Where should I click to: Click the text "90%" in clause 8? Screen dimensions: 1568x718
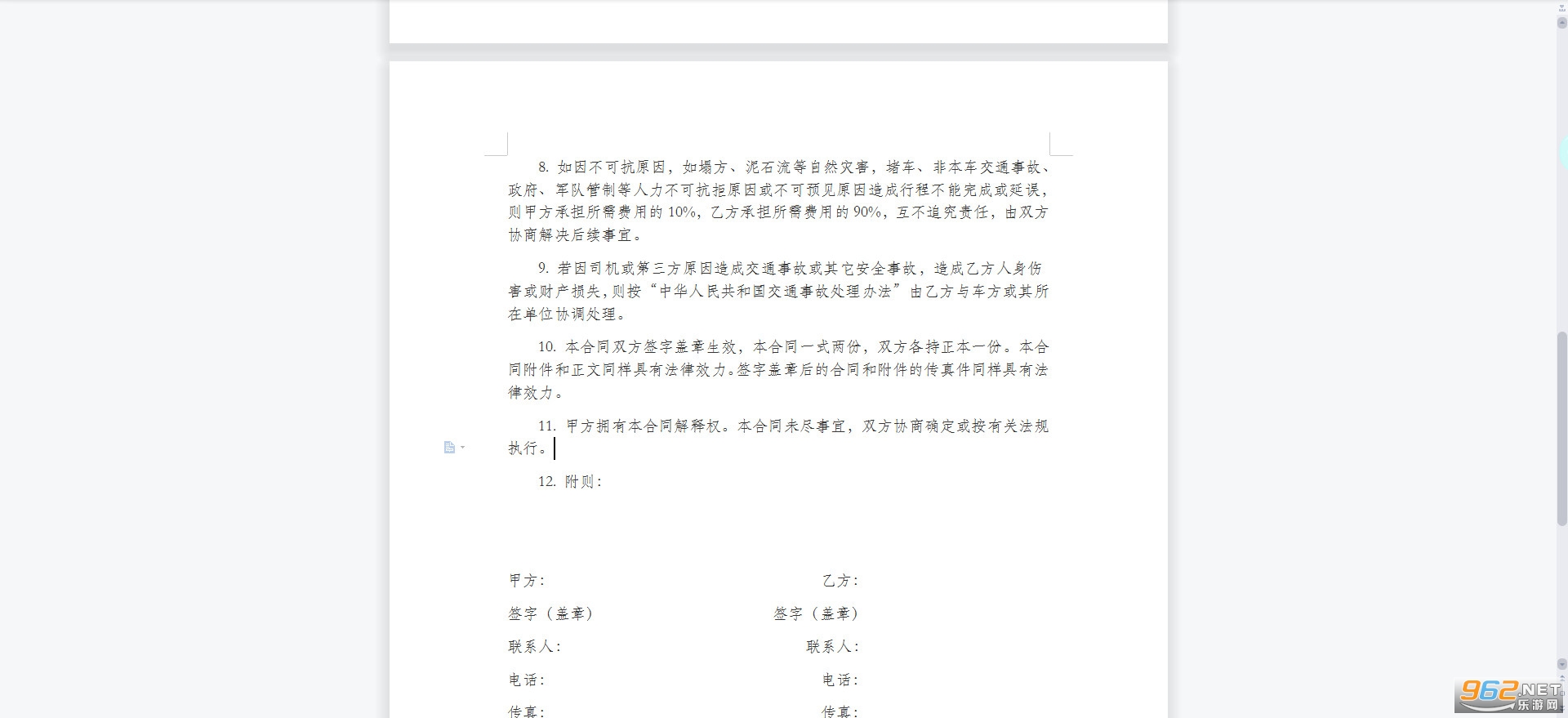[867, 212]
